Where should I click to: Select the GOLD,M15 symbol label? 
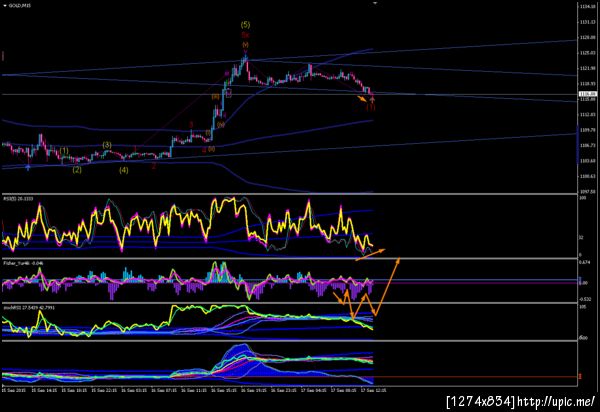click(20, 5)
